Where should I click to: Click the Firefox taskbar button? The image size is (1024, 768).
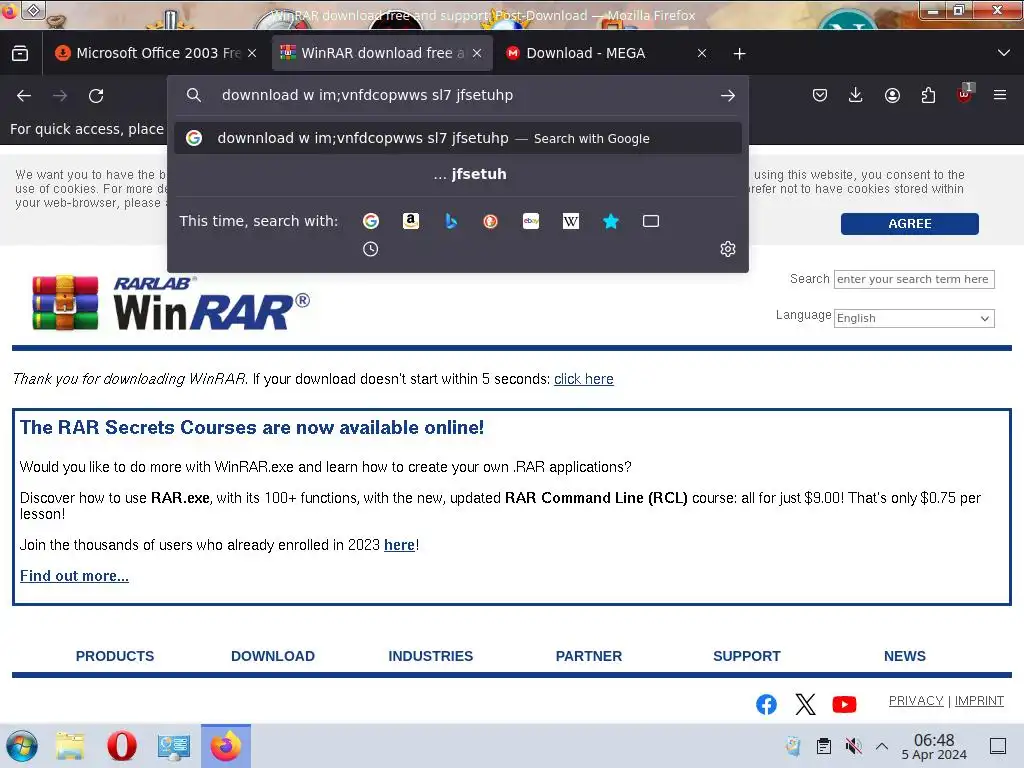[x=226, y=746]
